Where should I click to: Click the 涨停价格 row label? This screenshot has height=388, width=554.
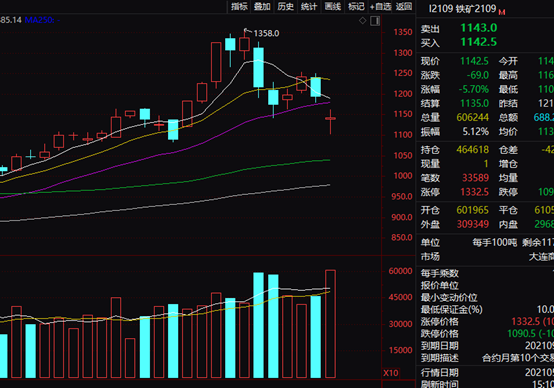coord(440,322)
